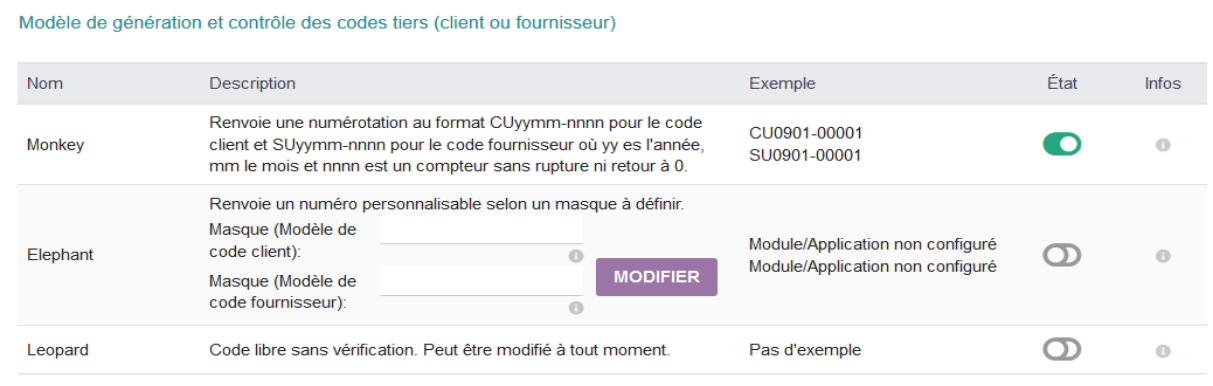Open the info icon for the Monkey model

[1163, 145]
